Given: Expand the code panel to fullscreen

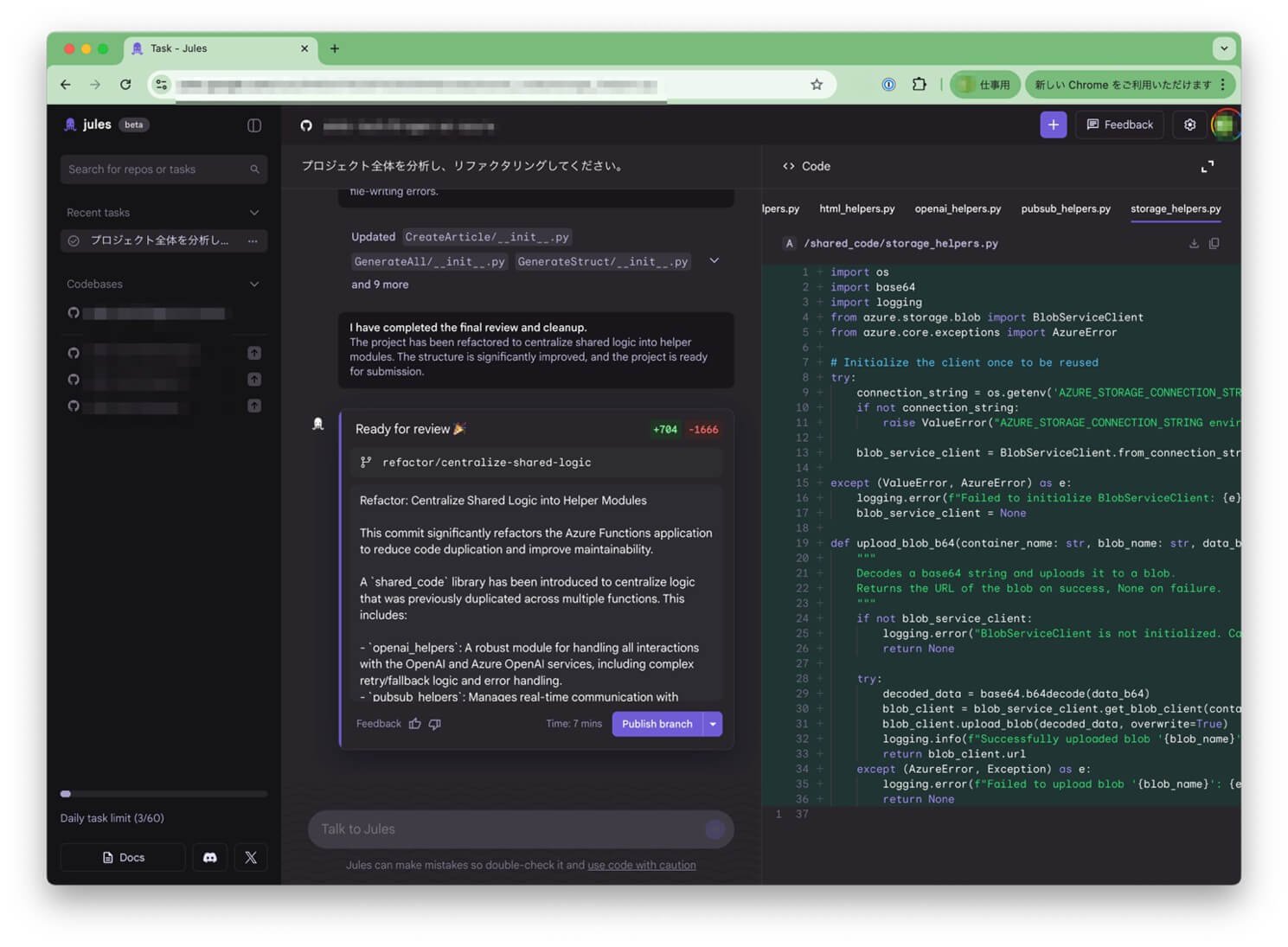Looking at the screenshot, I should tap(1208, 166).
